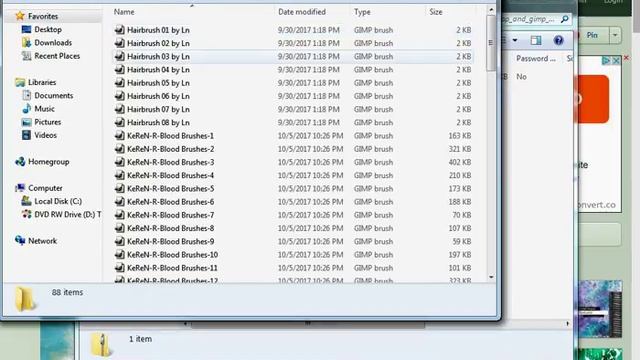Select Homegroup in the sidebar
The height and width of the screenshot is (360, 640).
coord(49,162)
